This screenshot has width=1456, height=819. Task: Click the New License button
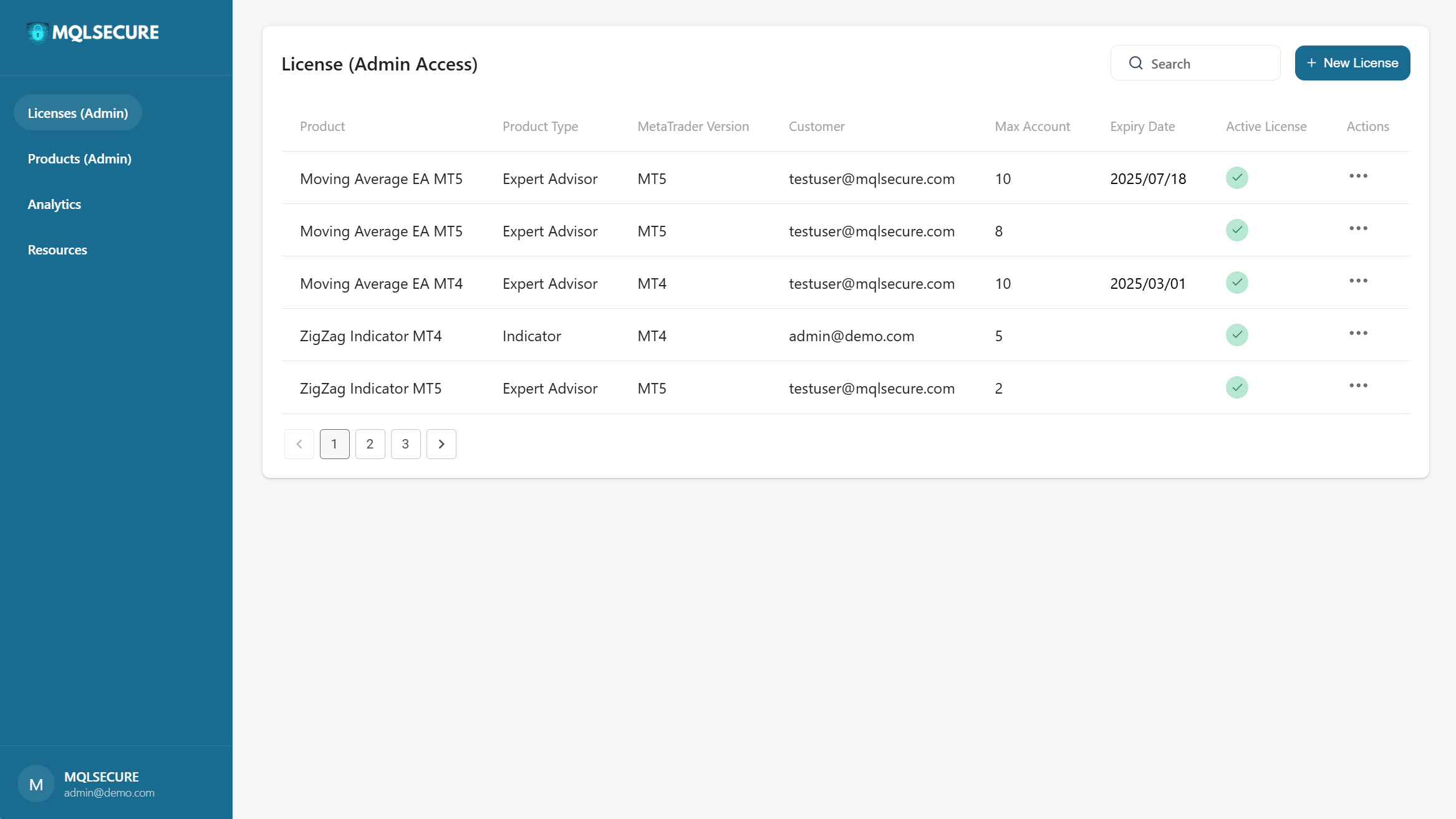(x=1352, y=63)
